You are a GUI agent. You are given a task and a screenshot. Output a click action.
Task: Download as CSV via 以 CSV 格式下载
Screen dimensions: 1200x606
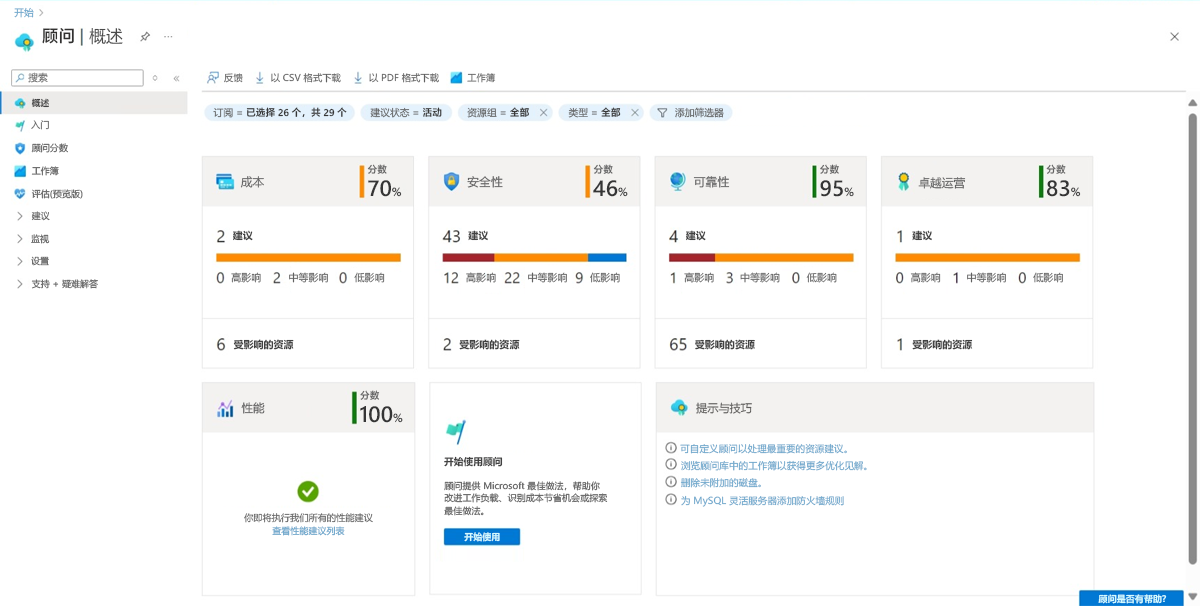tap(298, 78)
